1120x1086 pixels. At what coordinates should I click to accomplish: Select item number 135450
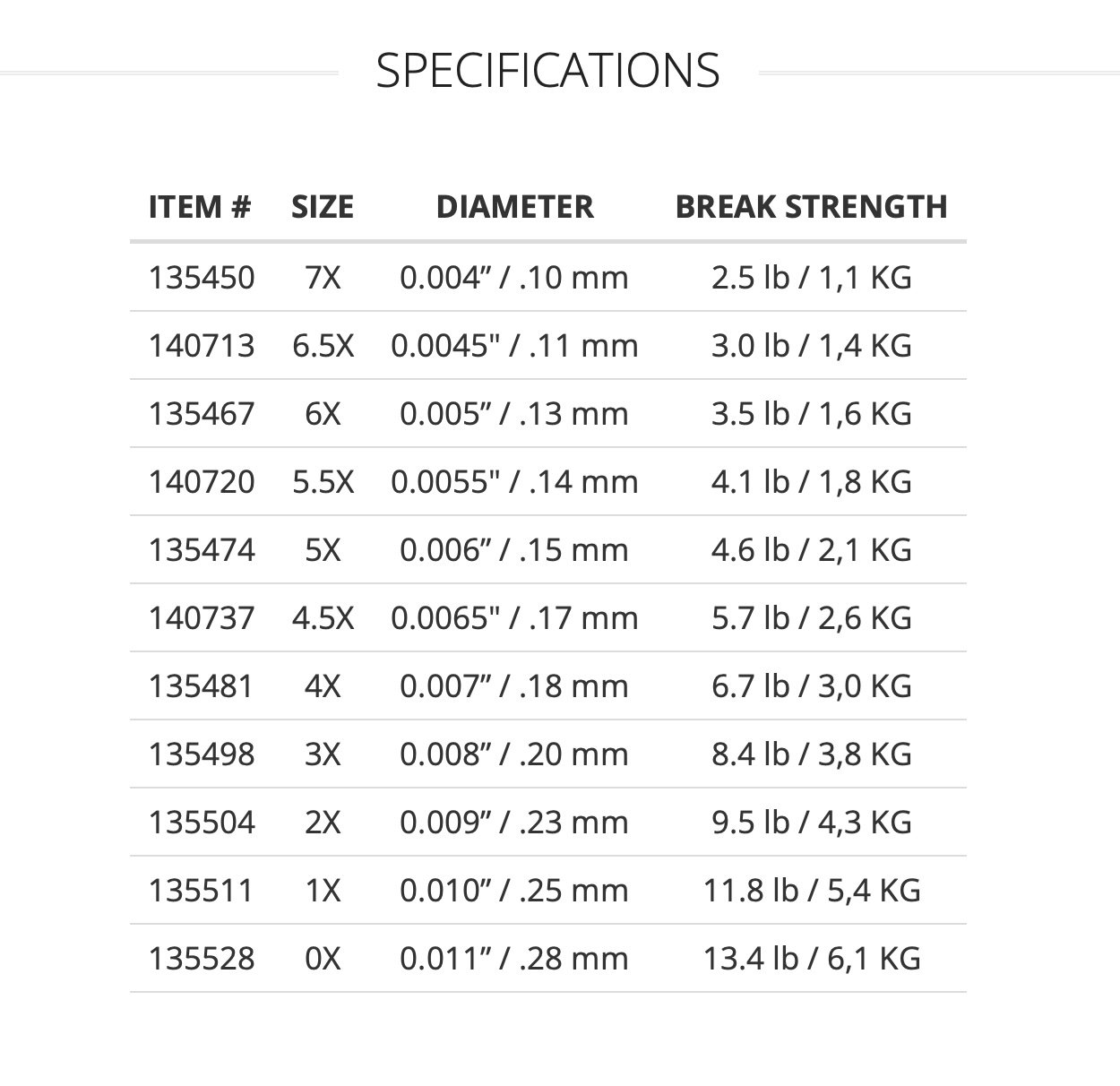pos(202,278)
